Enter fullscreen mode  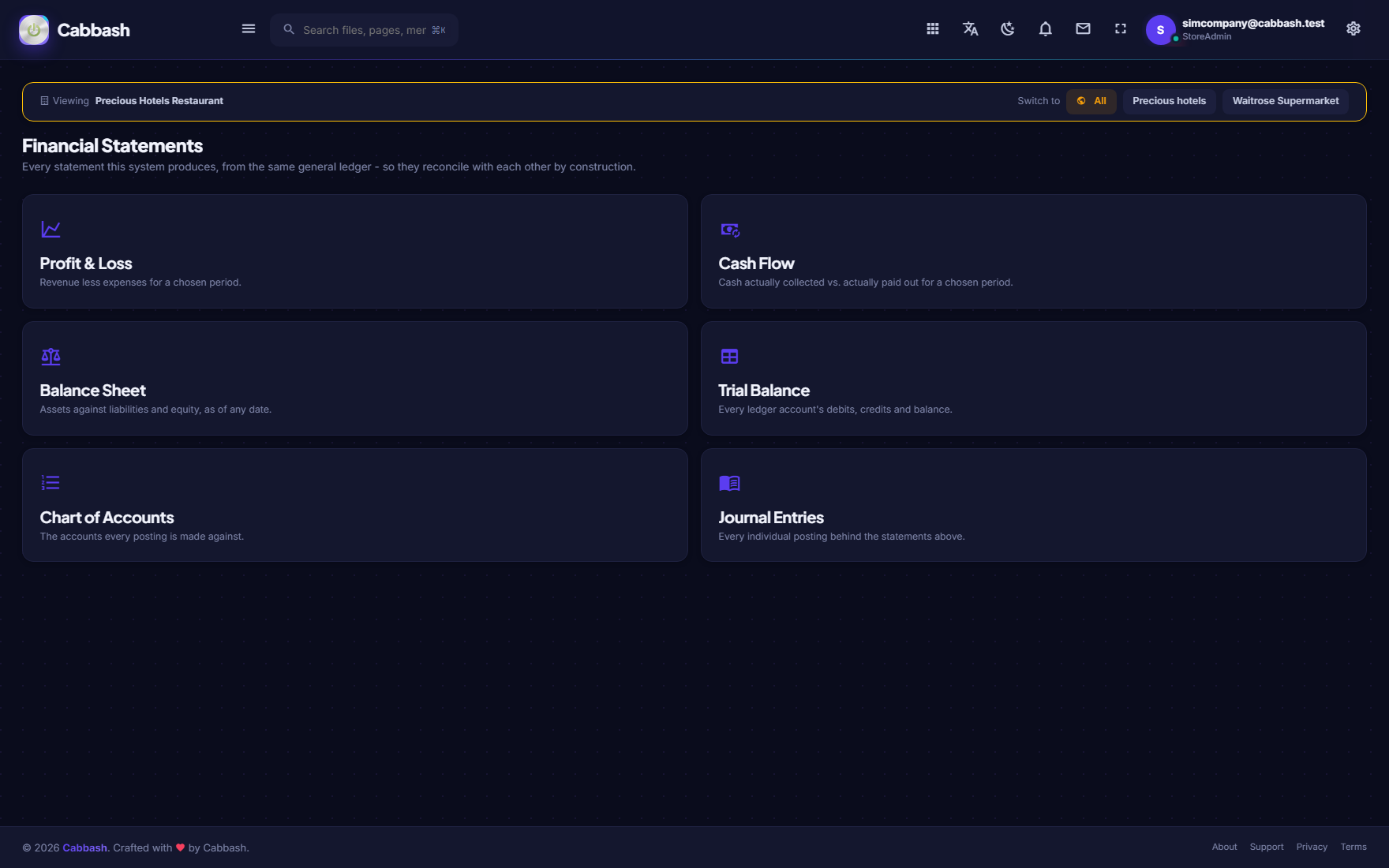point(1121,29)
